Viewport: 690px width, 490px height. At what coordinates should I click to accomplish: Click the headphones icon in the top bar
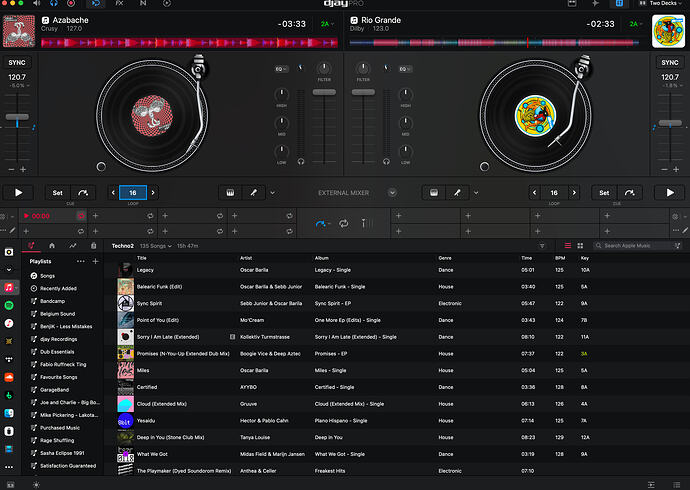[x=54, y=3]
